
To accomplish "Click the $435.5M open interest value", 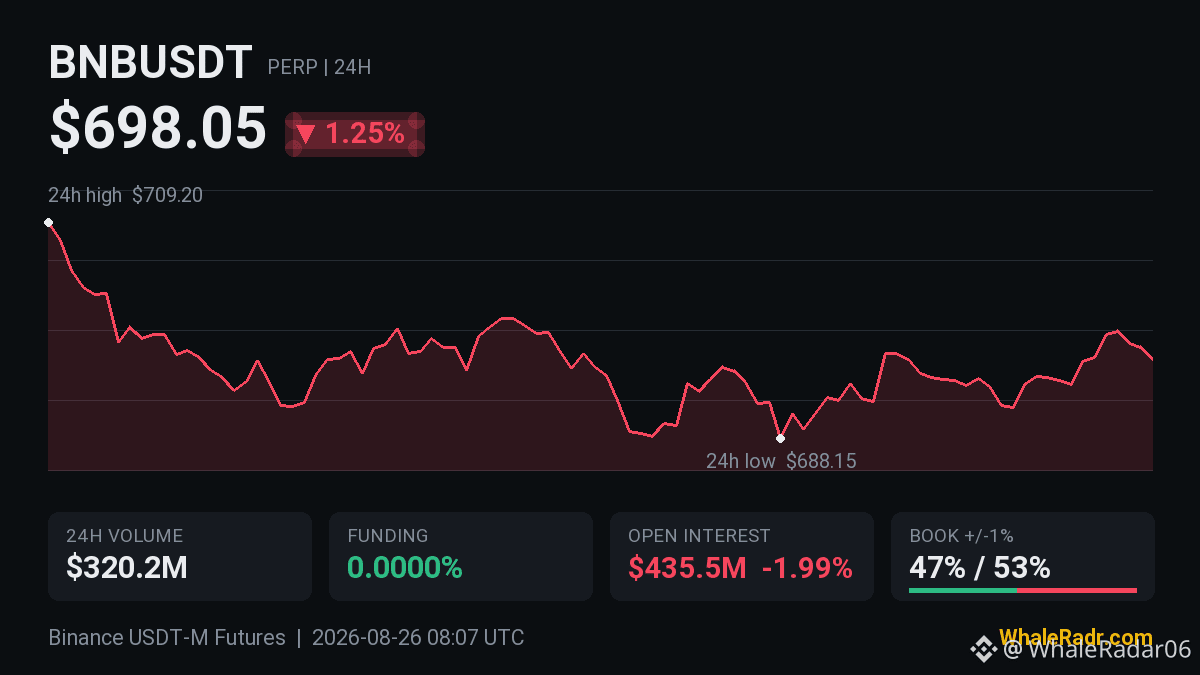I will pos(687,568).
